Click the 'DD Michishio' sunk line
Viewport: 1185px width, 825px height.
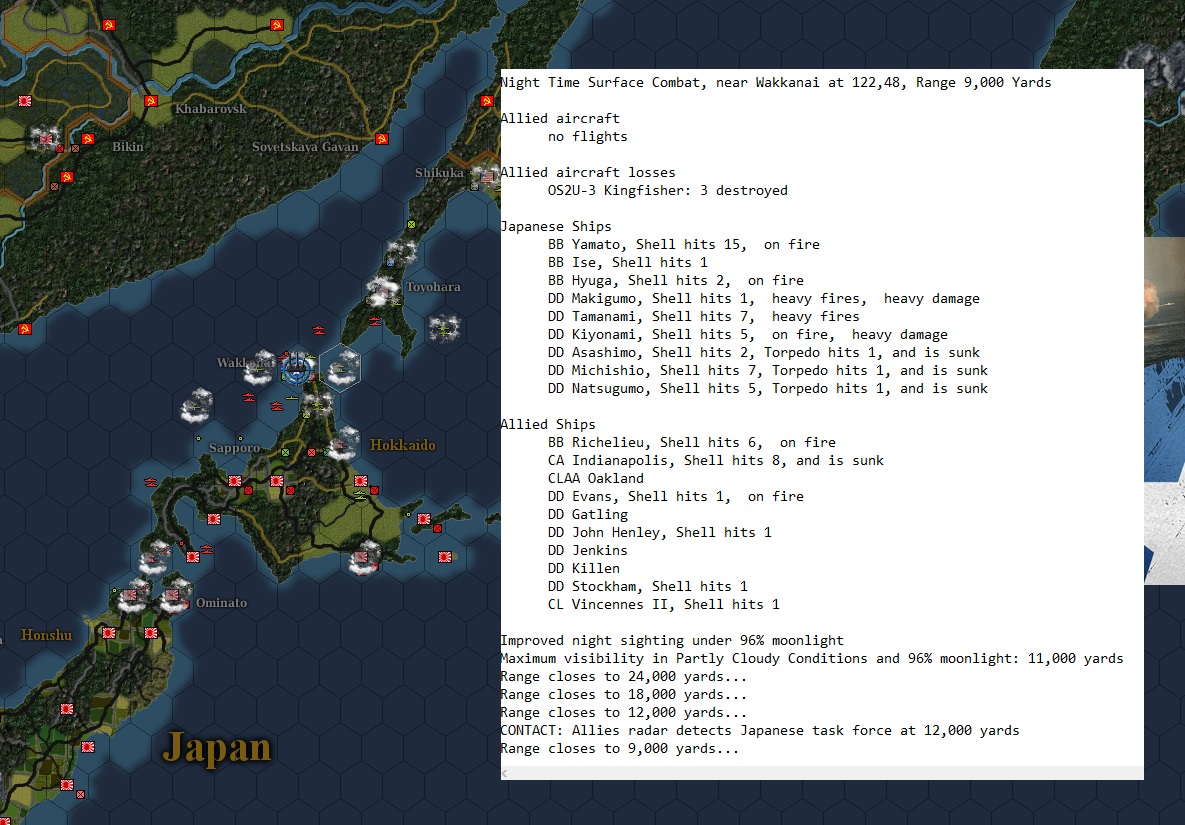click(x=768, y=371)
